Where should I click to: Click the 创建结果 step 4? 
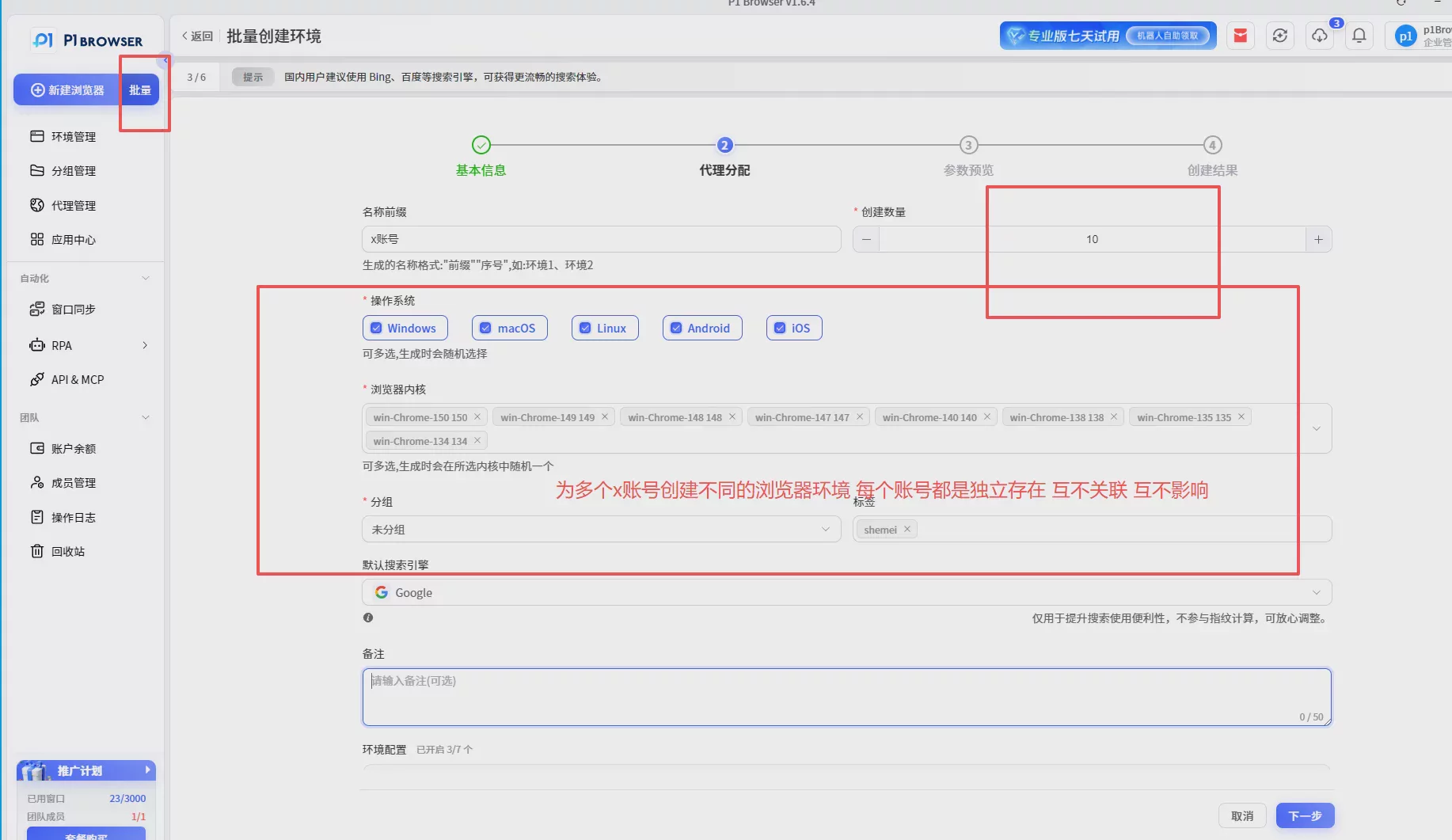tap(1212, 157)
